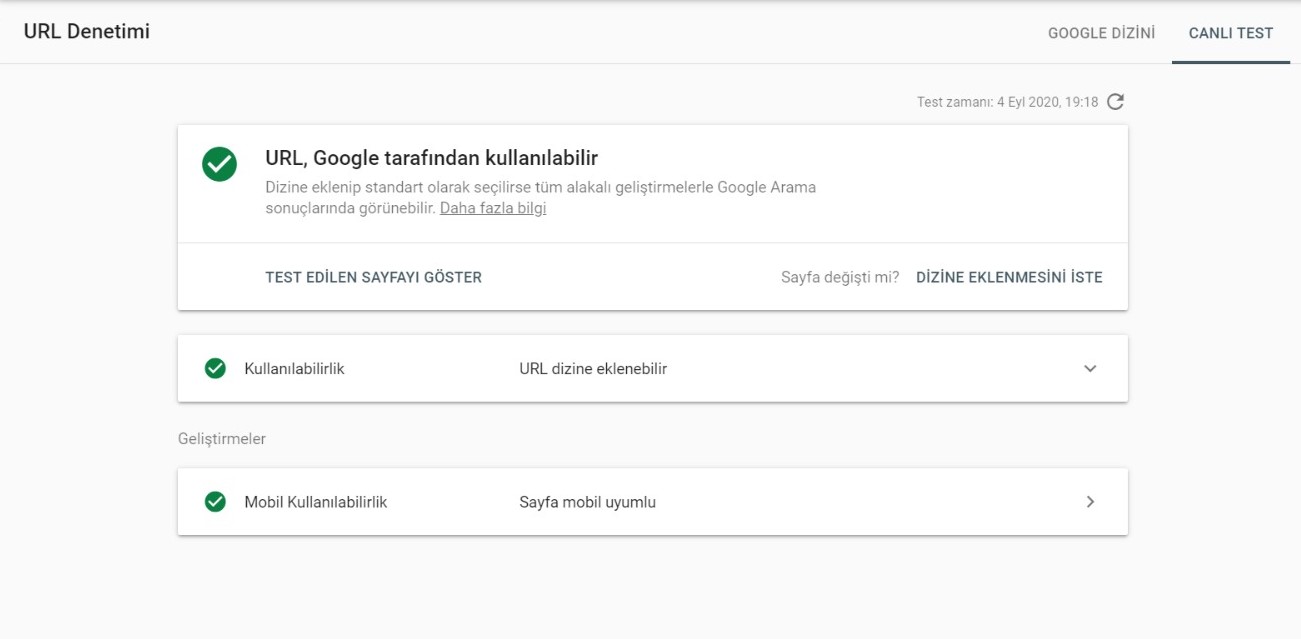
Task: Click the Geliştirmeler section heading
Action: (221, 438)
